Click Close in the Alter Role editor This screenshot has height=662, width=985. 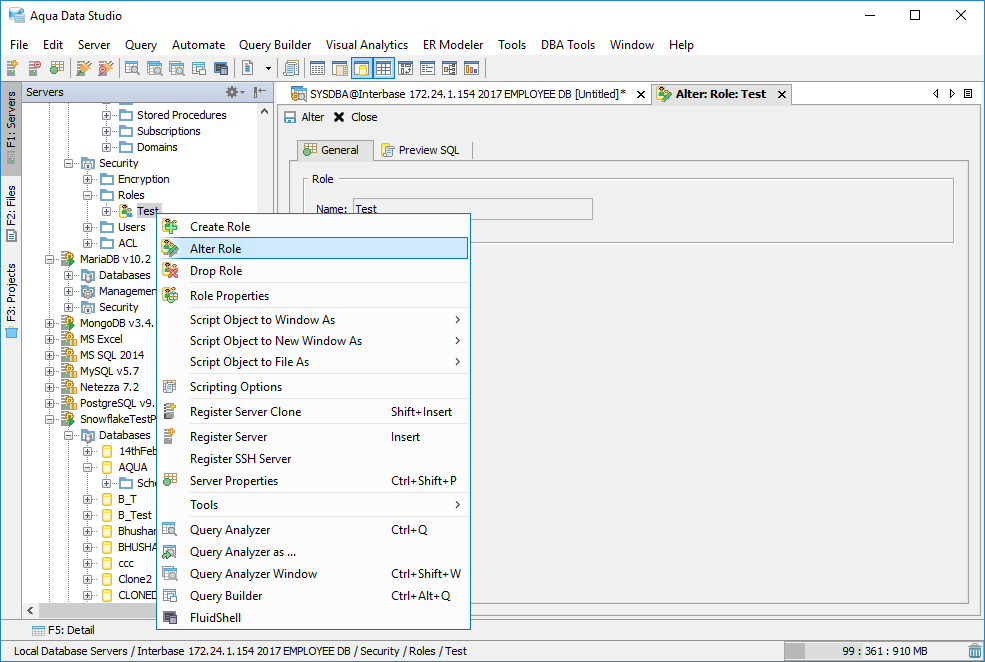coord(356,117)
